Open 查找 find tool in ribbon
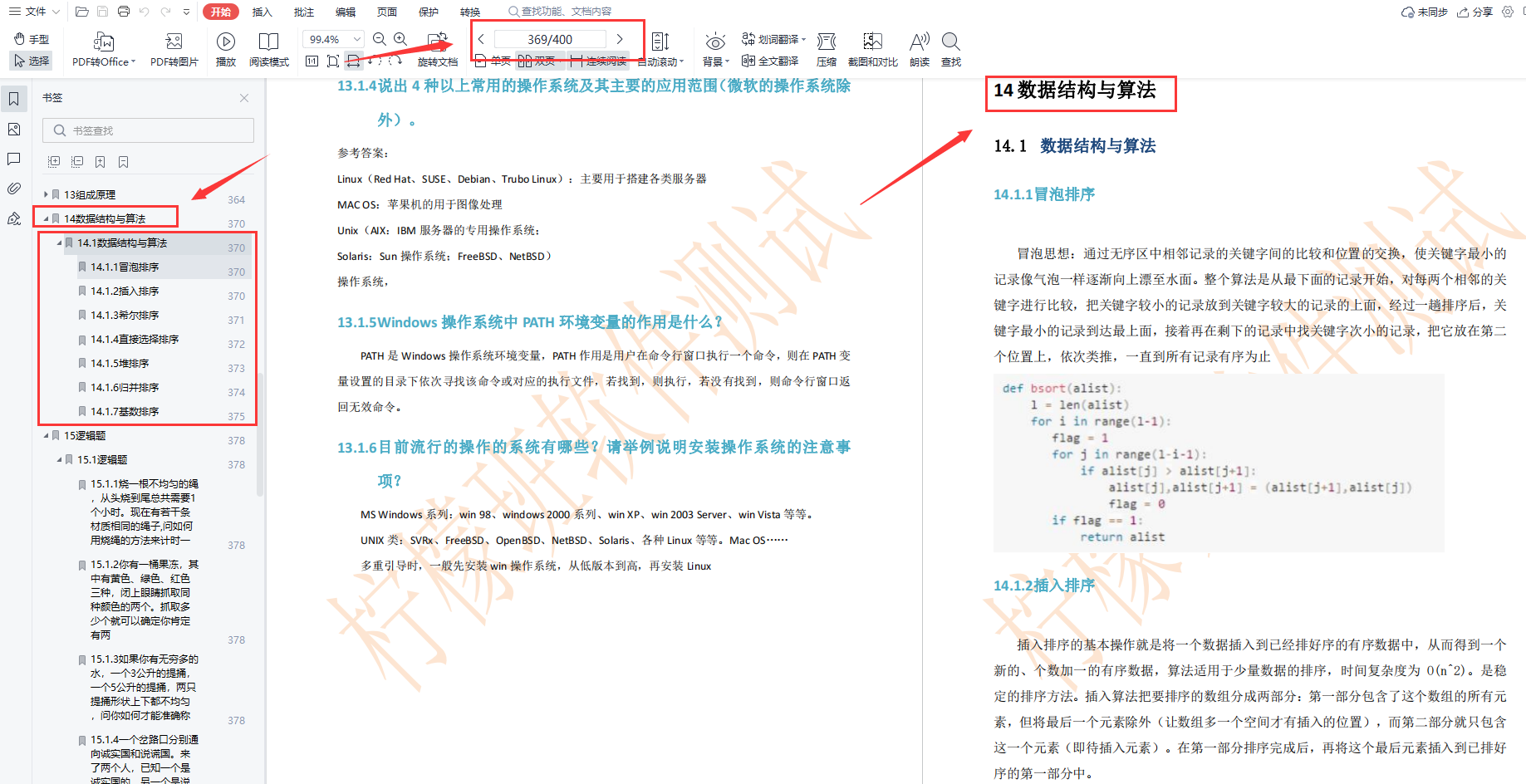Screen dimensions: 1526x784 951,50
